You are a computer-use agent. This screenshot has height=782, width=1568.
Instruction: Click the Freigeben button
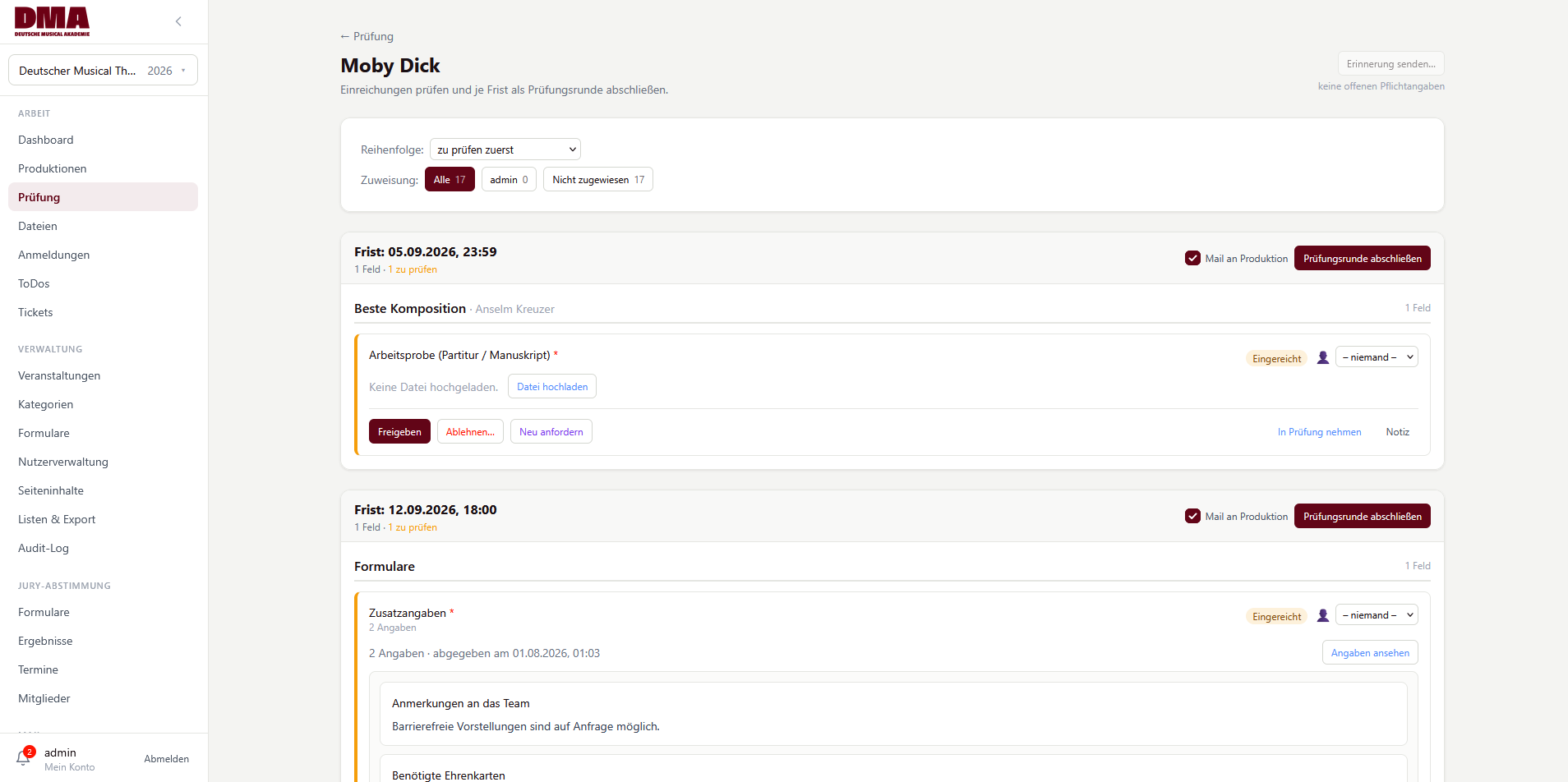(x=399, y=431)
